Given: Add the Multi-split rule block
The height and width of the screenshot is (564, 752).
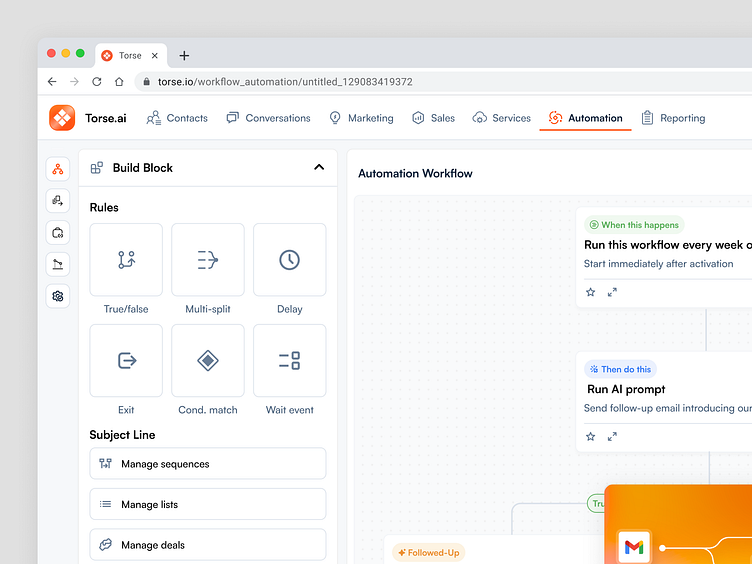Looking at the screenshot, I should point(208,259).
